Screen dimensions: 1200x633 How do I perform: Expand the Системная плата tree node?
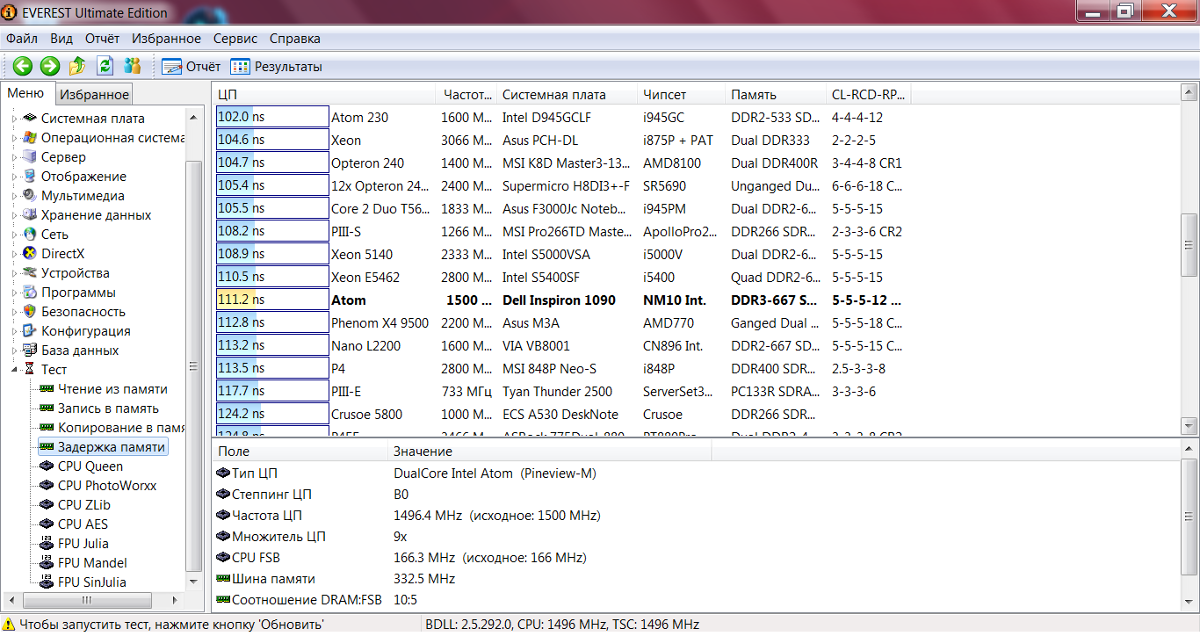[15, 118]
